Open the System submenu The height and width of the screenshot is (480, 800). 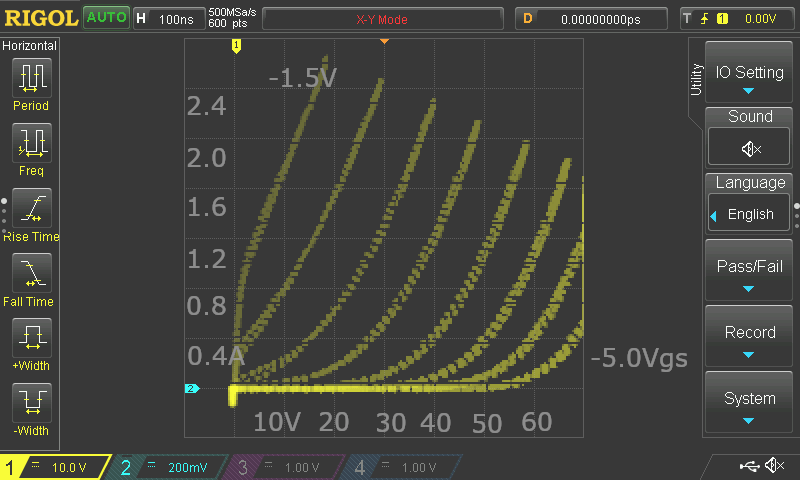[749, 402]
